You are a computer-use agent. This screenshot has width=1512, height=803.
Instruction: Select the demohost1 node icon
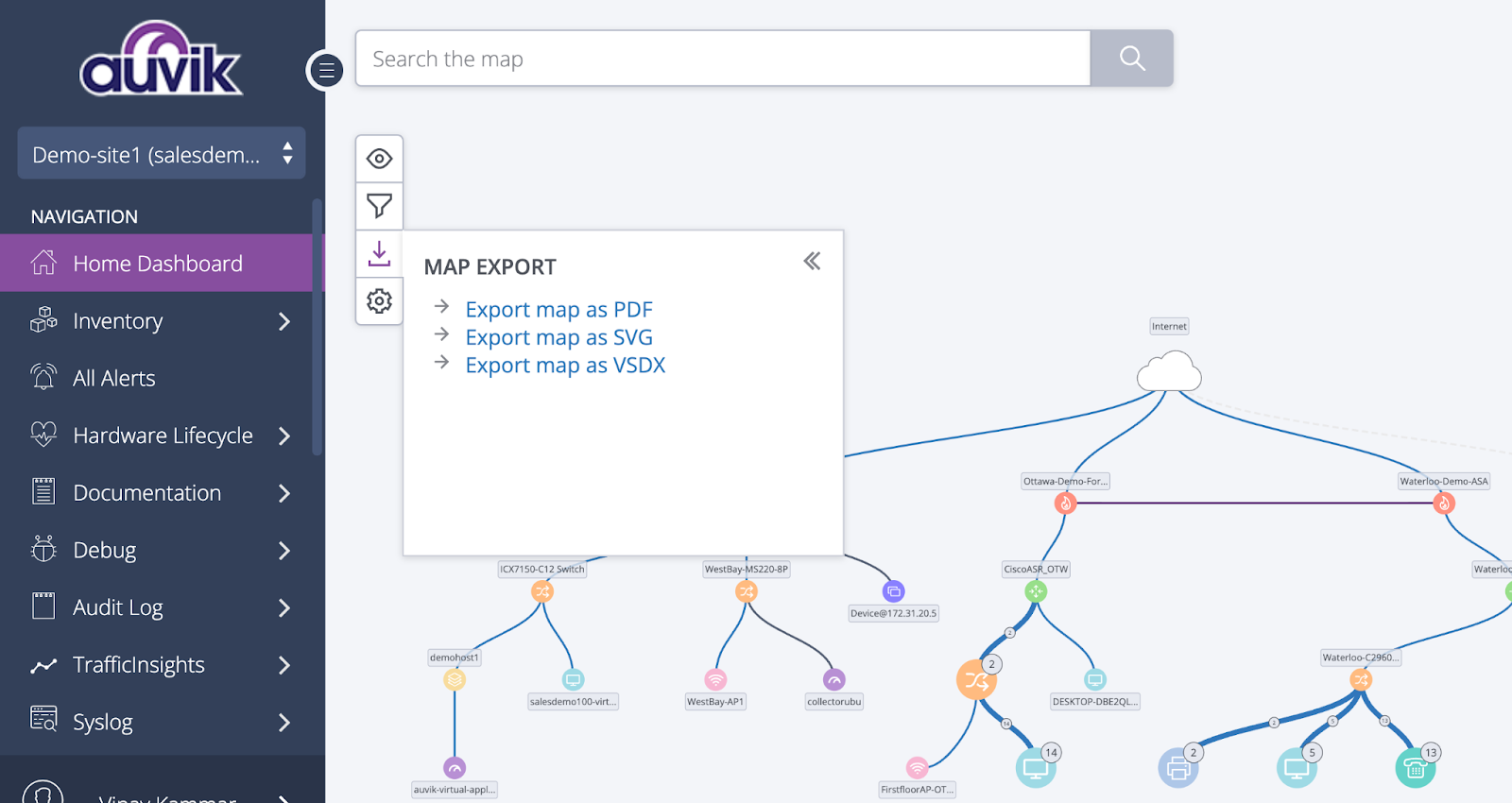click(x=455, y=679)
